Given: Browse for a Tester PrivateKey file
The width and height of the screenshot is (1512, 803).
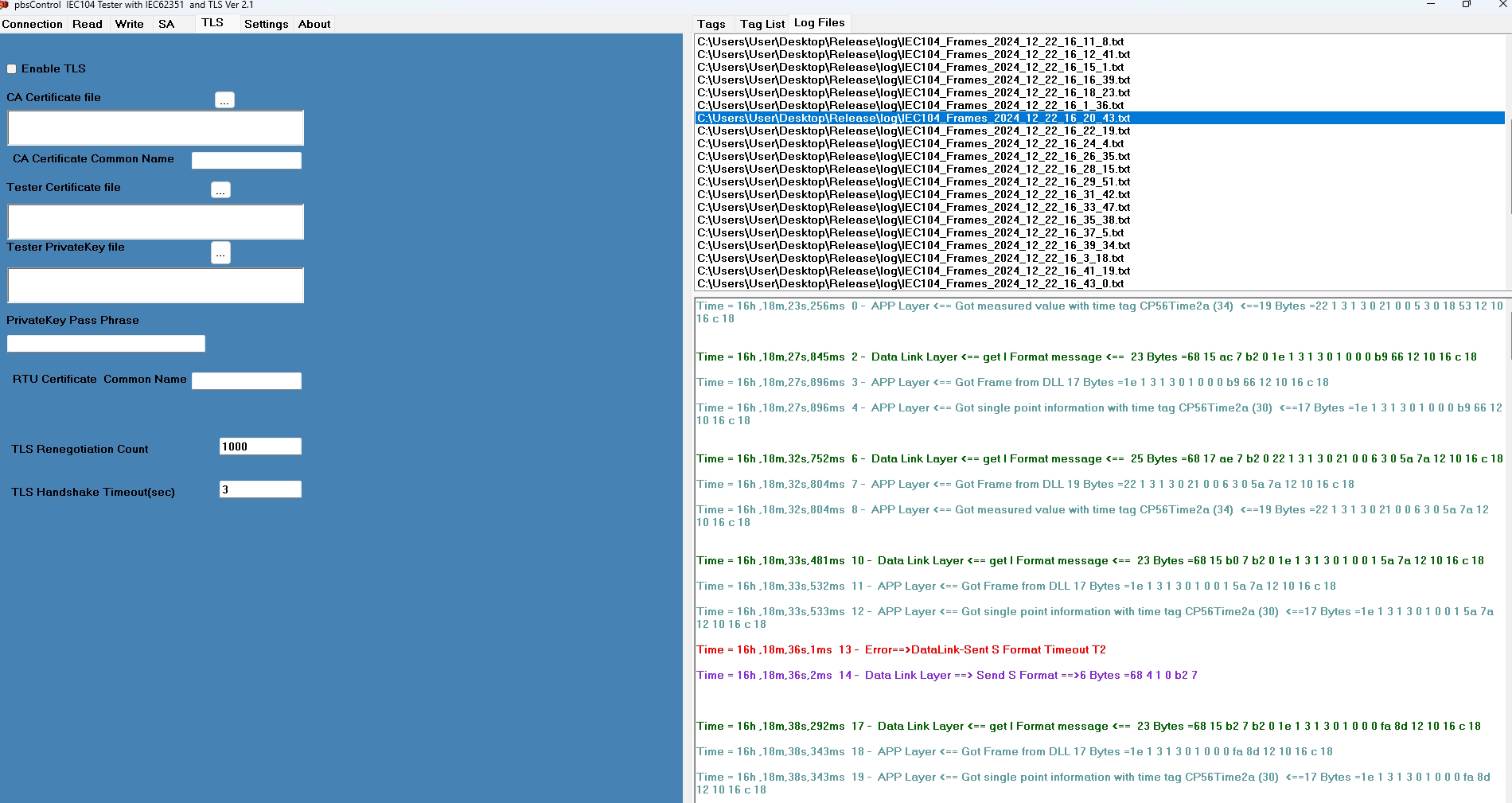Looking at the screenshot, I should click(x=220, y=253).
